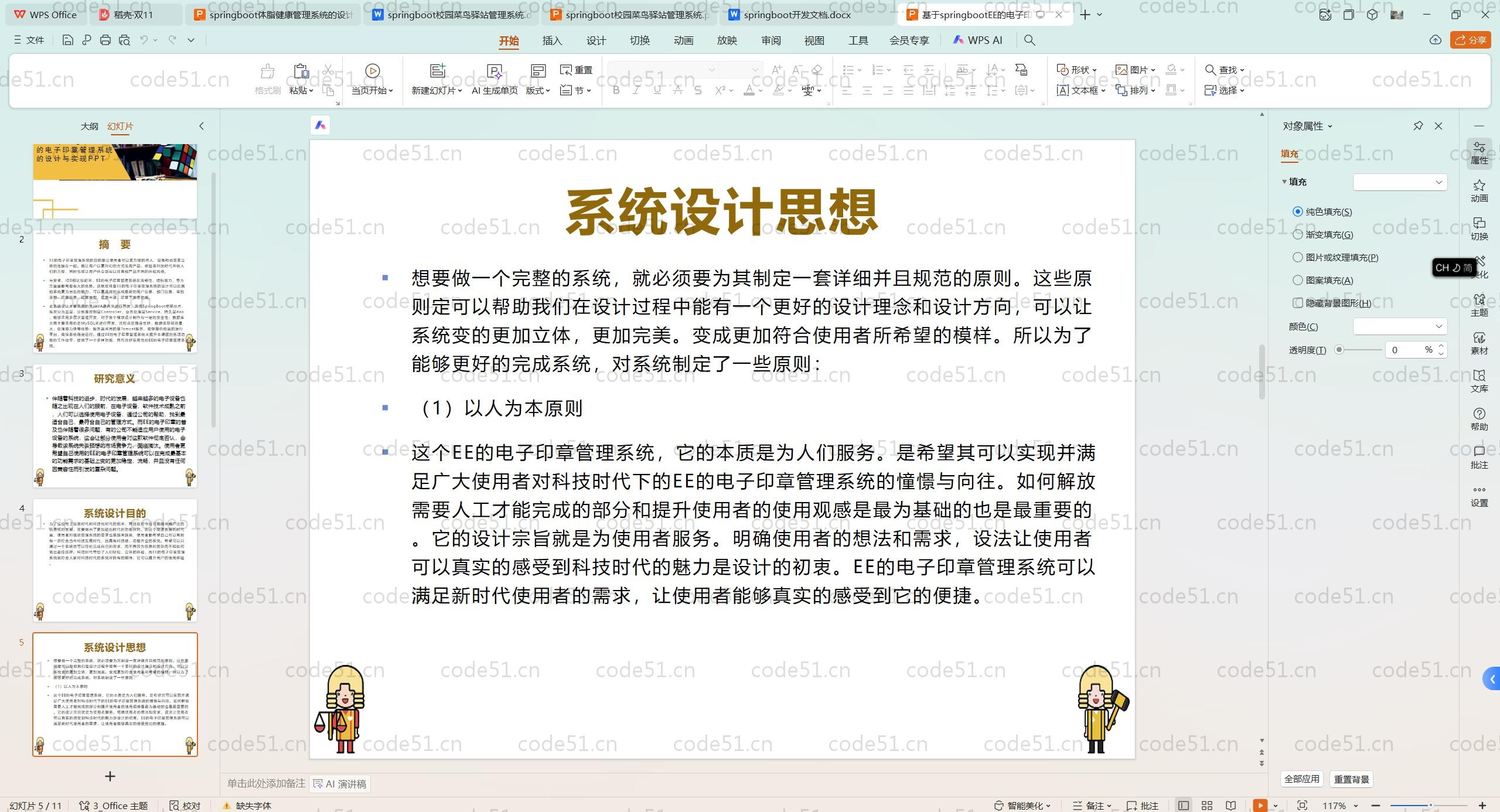1500x812 pixels.
Task: Start slideshow from current slide icon
Action: 372,71
